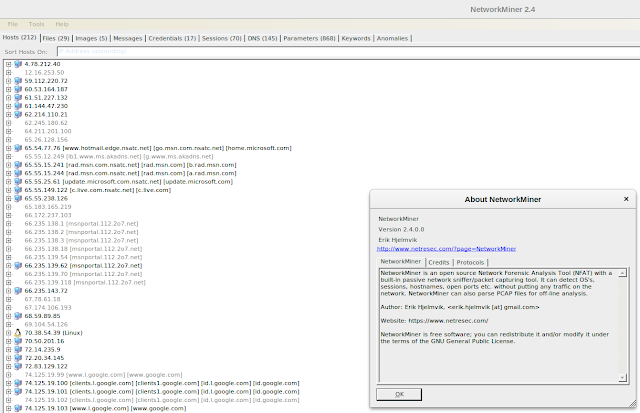Open the Keywords tab
Viewport: 640px width, 413px height.
click(x=356, y=38)
